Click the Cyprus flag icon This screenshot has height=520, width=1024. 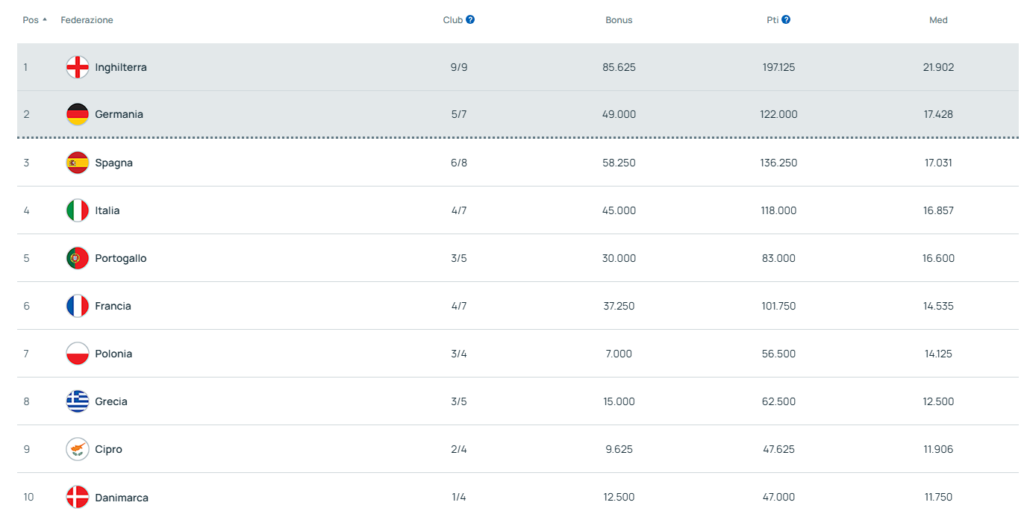(x=78, y=449)
